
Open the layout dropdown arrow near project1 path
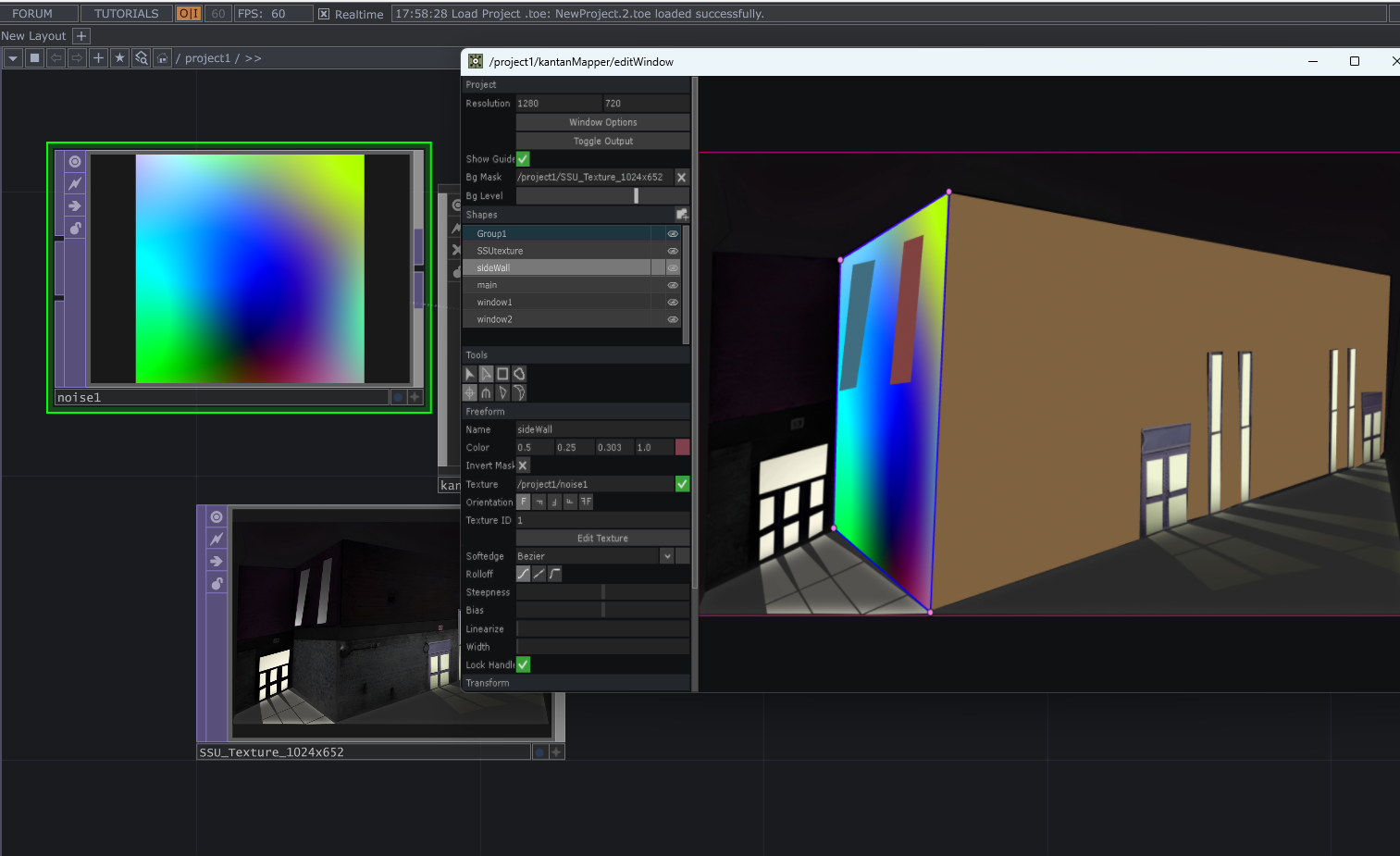(12, 57)
